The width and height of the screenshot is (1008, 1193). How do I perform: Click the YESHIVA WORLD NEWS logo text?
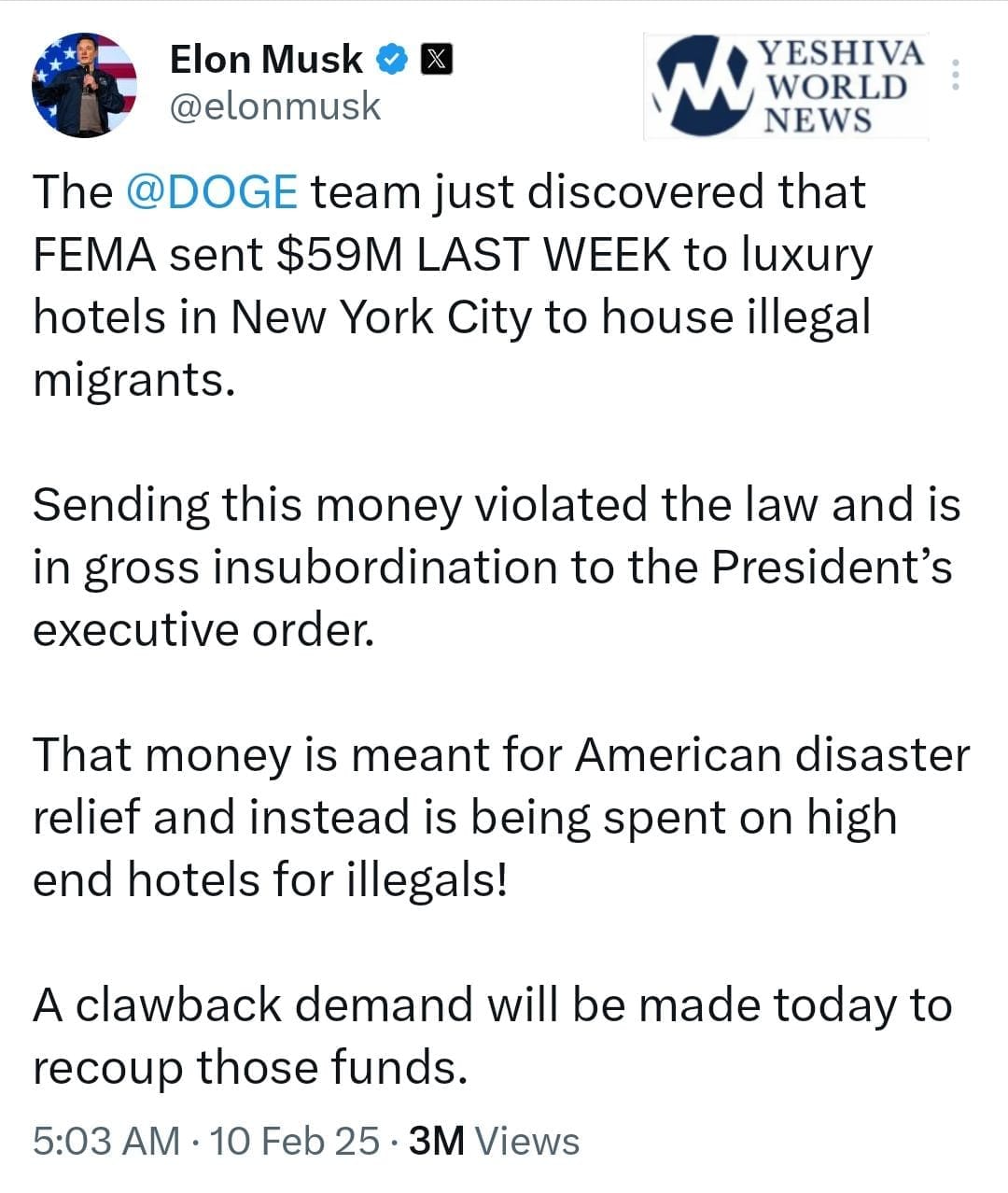pos(842,86)
